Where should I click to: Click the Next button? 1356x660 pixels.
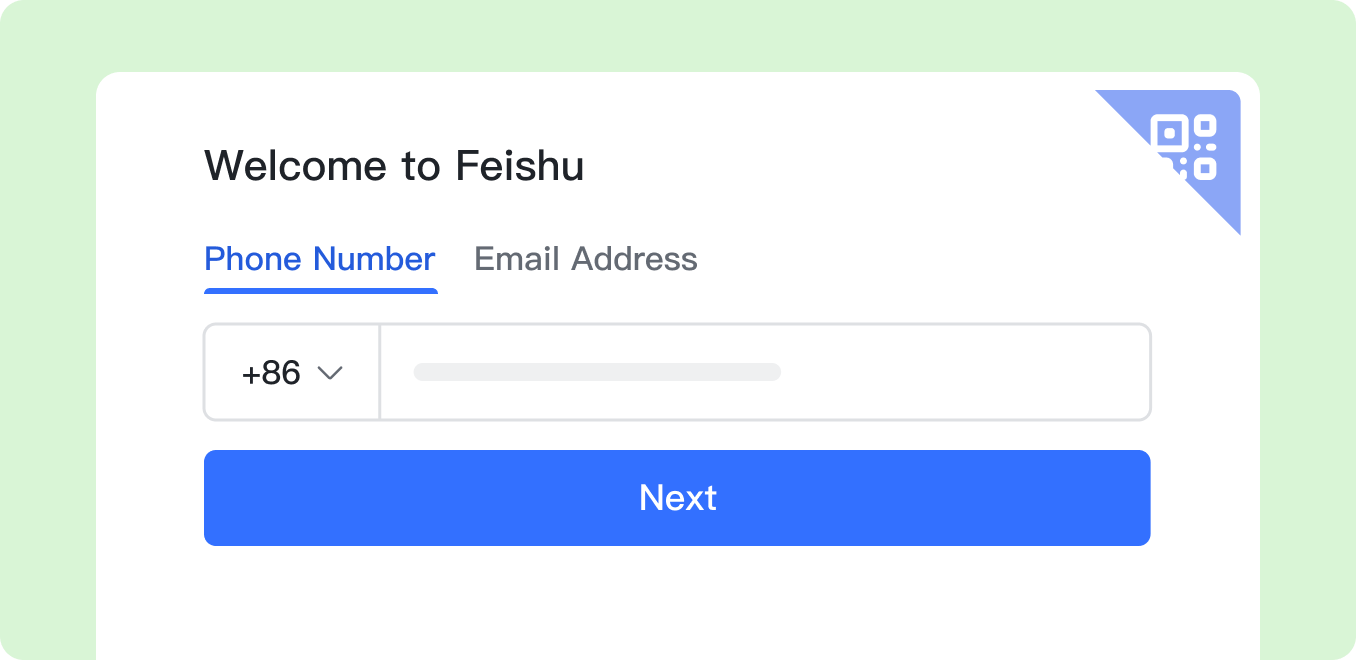pyautogui.click(x=677, y=498)
